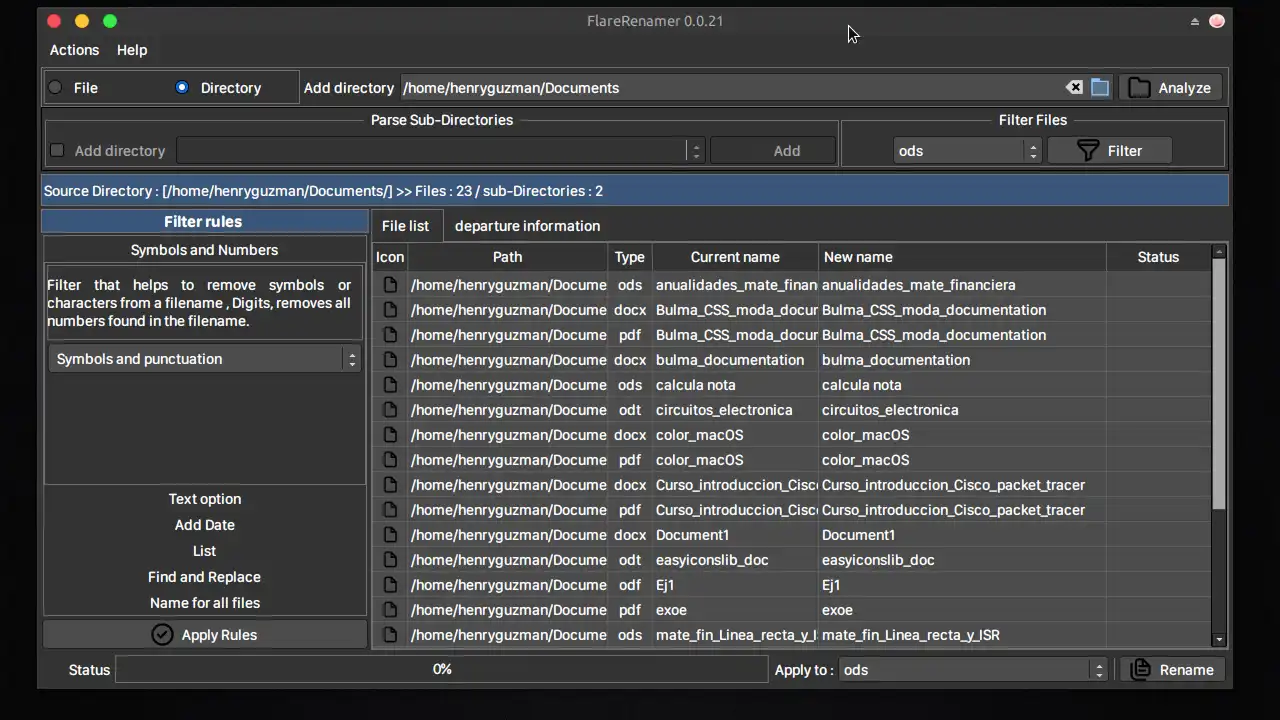
Task: Click the Apply Rules checkmark icon
Action: [x=162, y=635]
